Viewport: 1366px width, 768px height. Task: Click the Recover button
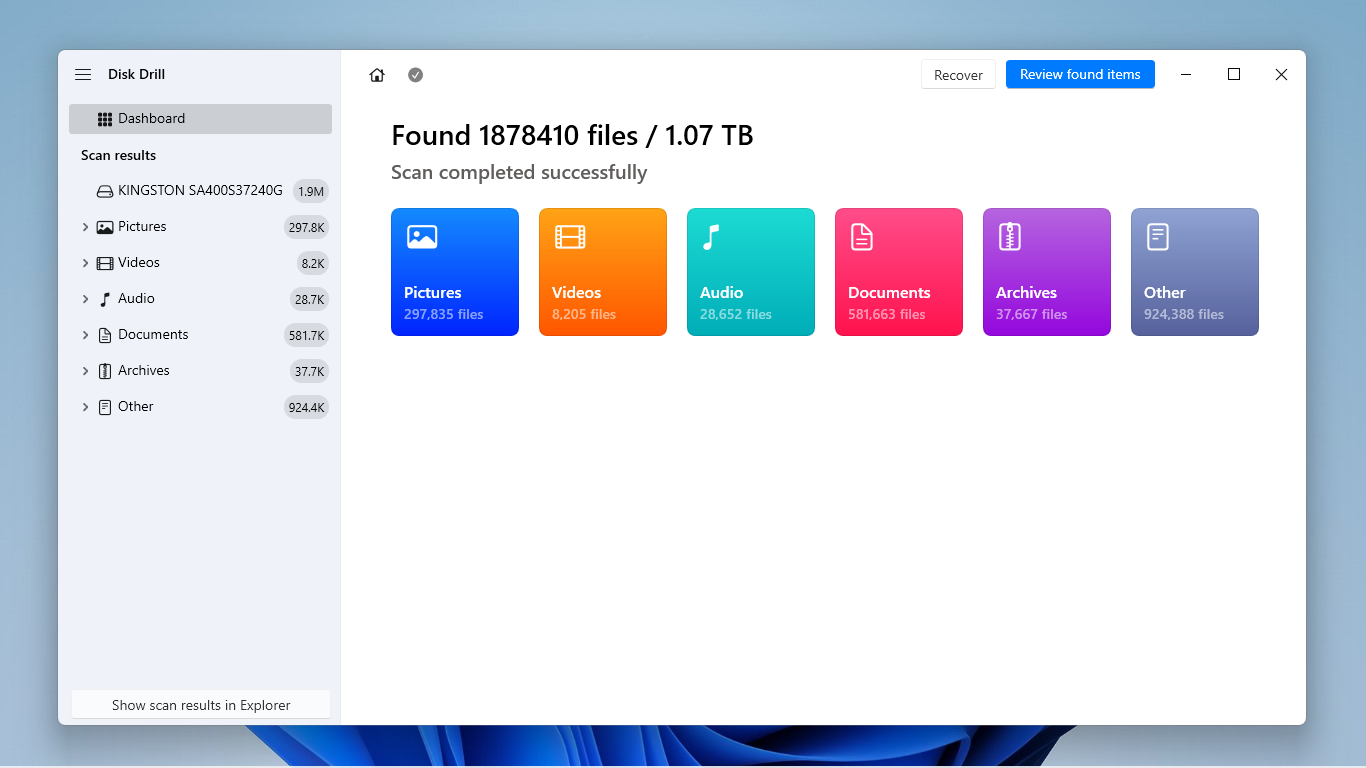958,75
